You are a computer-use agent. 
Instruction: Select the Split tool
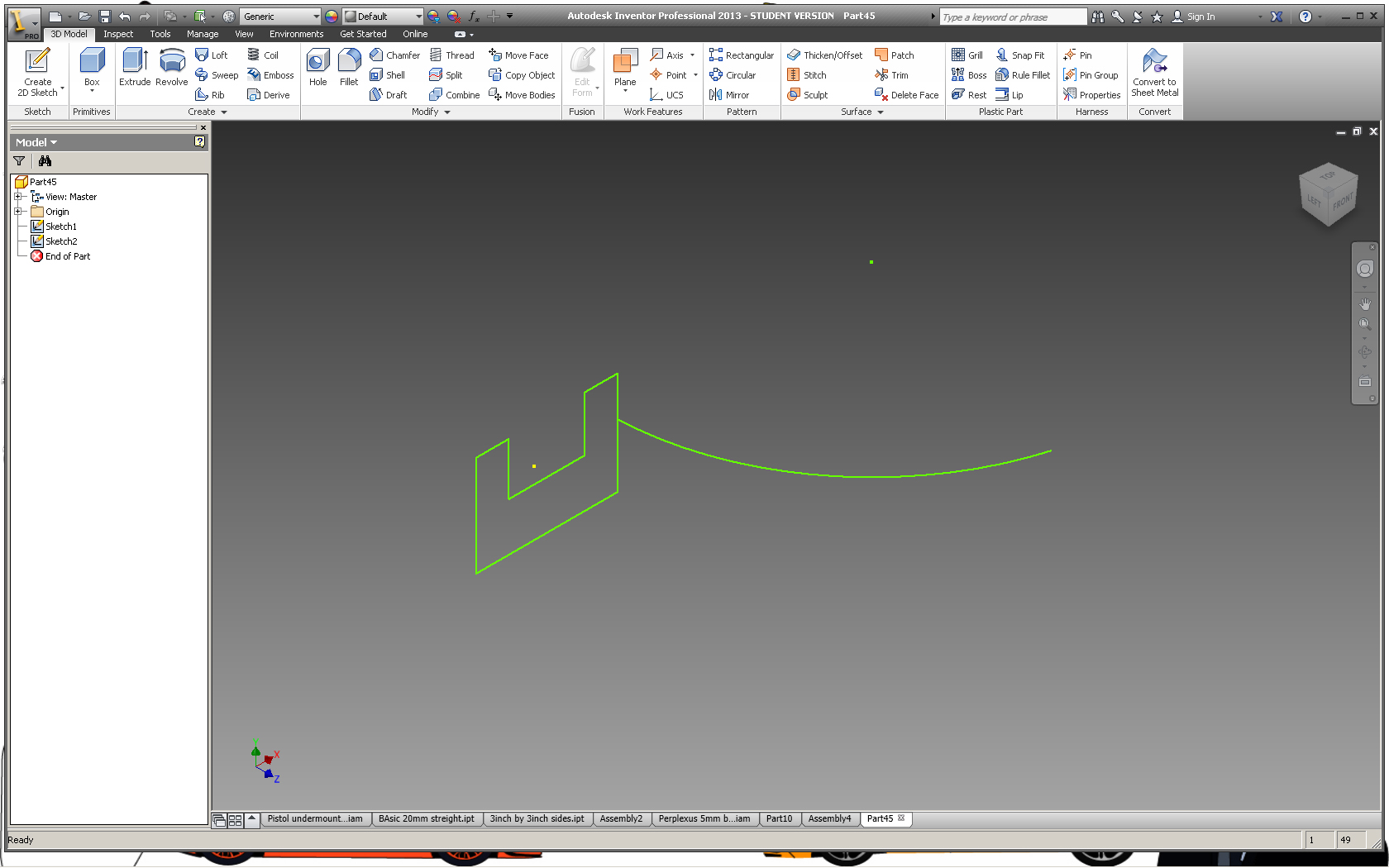(x=446, y=74)
